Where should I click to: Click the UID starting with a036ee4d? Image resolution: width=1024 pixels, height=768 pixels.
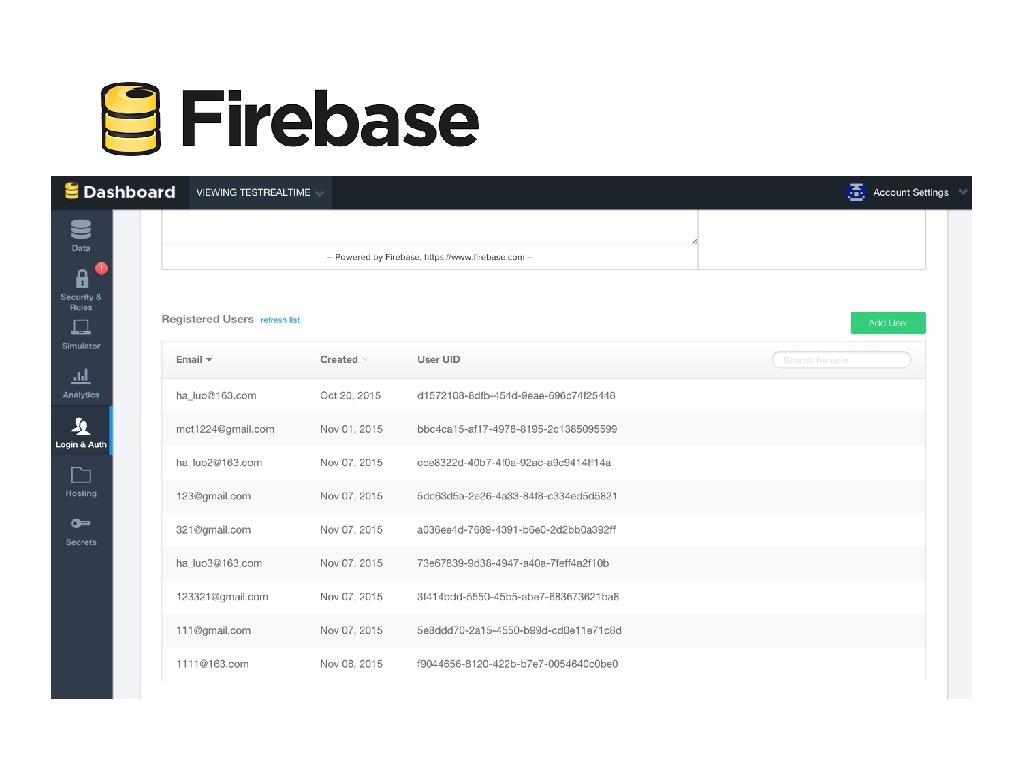point(517,530)
